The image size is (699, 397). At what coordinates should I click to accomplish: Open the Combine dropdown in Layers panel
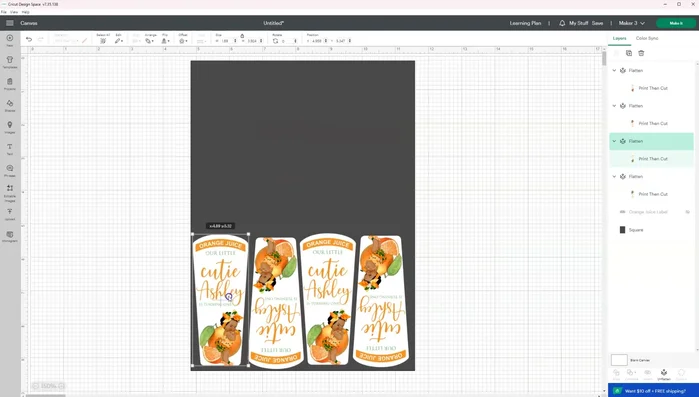[631, 374]
